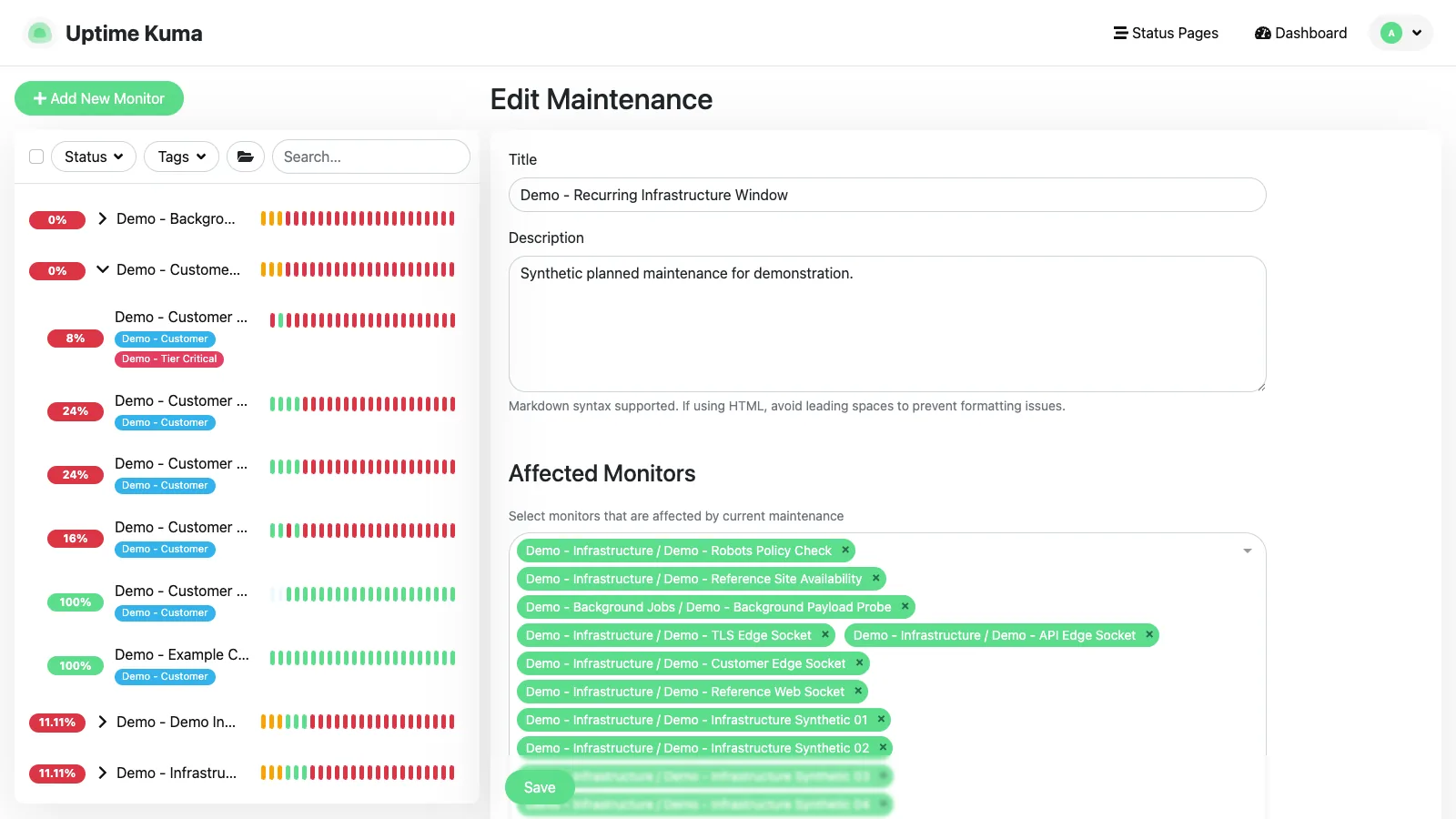Click heartbeat bar of Demo - Backgro... row
1456x819 pixels.
(358, 218)
